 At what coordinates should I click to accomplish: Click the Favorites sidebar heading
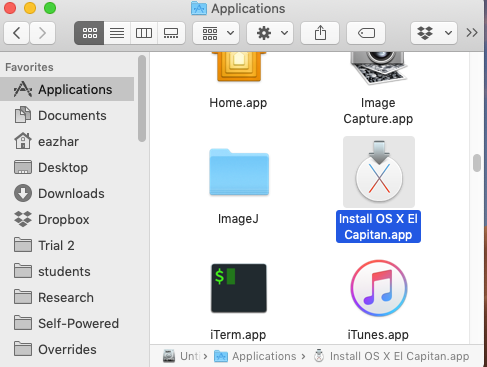(x=29, y=67)
